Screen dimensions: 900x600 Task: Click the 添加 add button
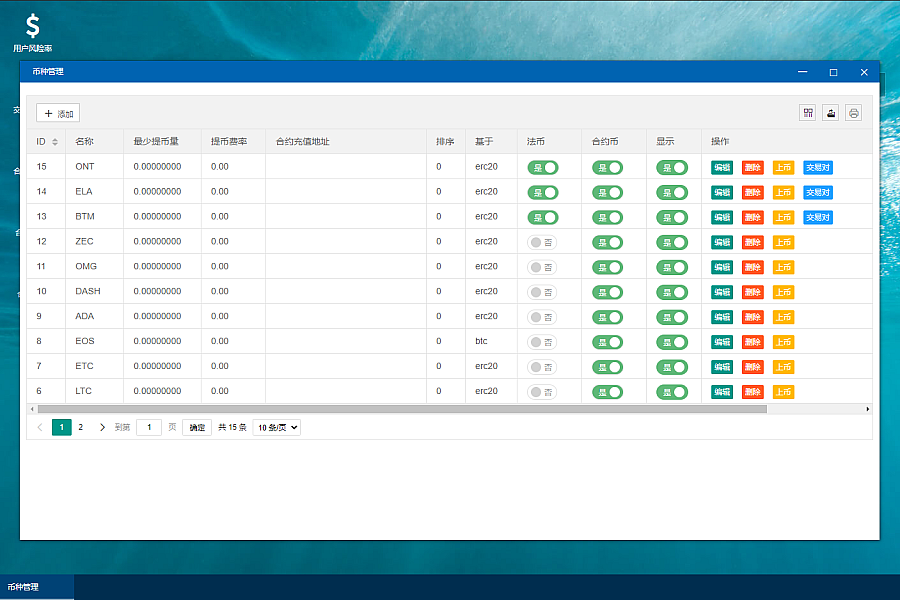click(58, 113)
